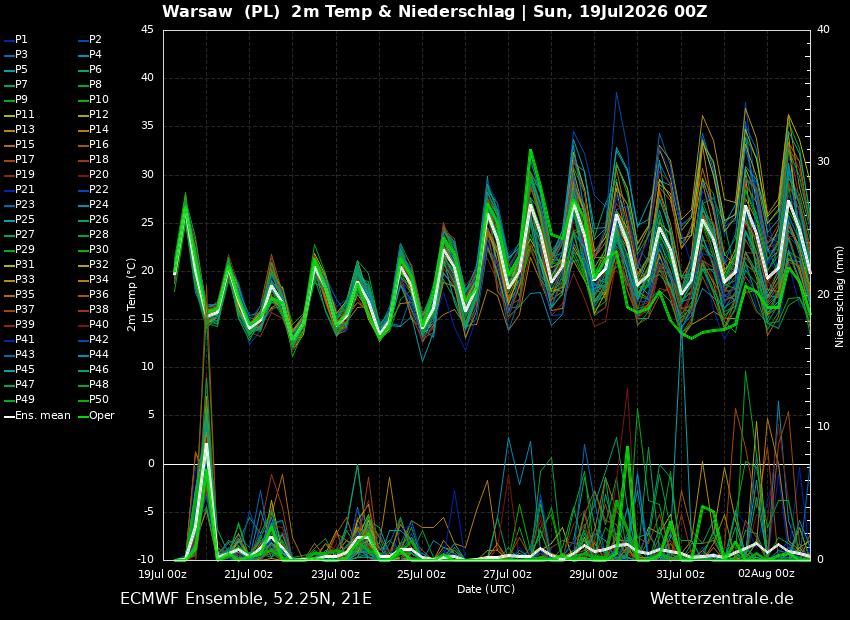Click the "P50" legend label
Viewport: 850px width, 620px height.
tap(99, 399)
